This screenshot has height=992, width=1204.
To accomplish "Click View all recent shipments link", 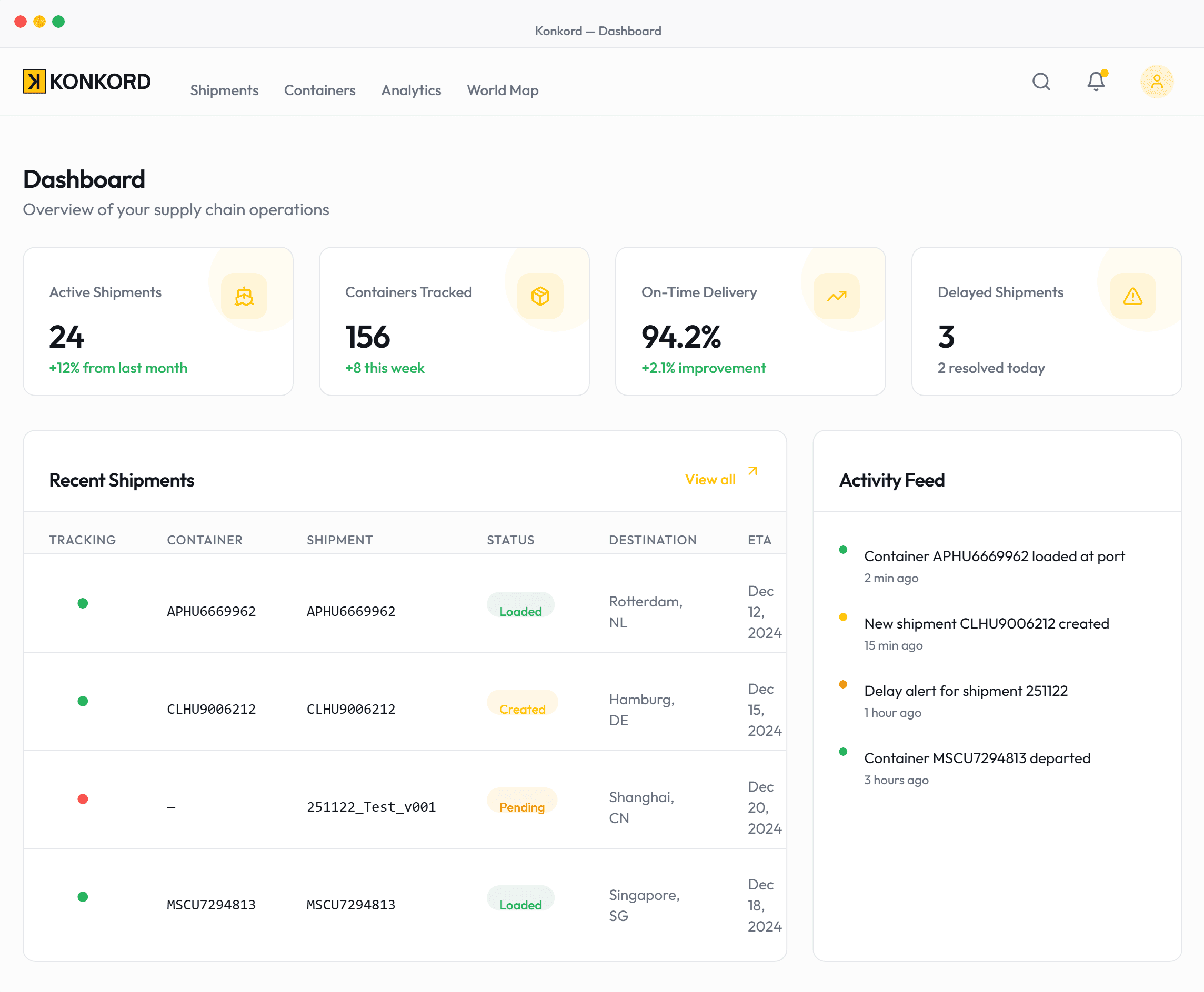I will tap(710, 479).
